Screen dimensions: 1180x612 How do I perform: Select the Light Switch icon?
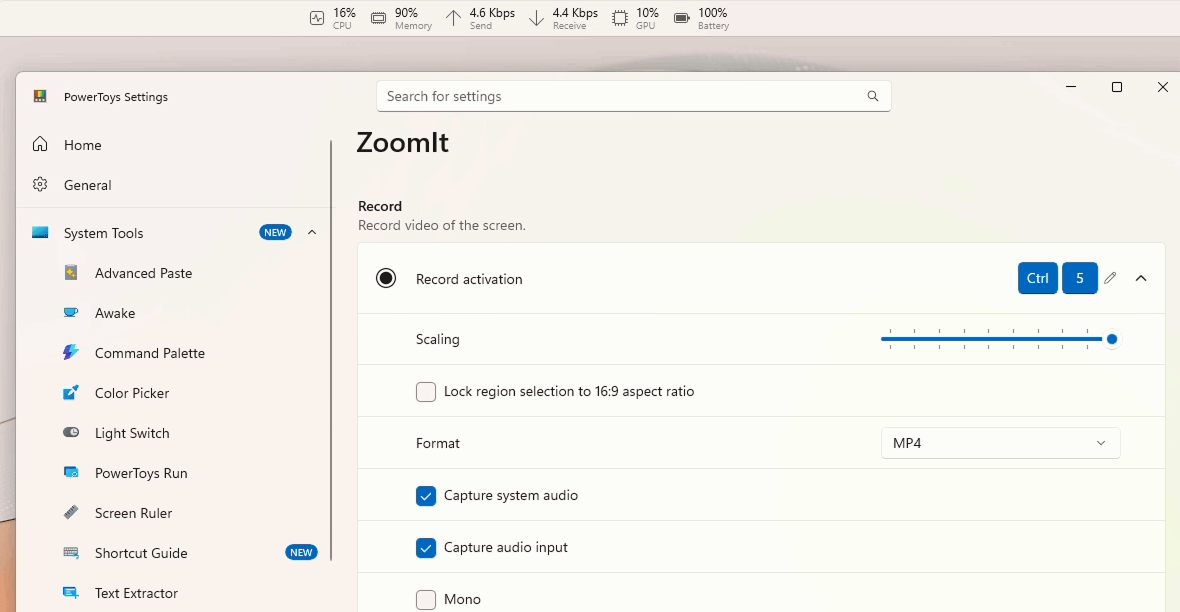71,432
